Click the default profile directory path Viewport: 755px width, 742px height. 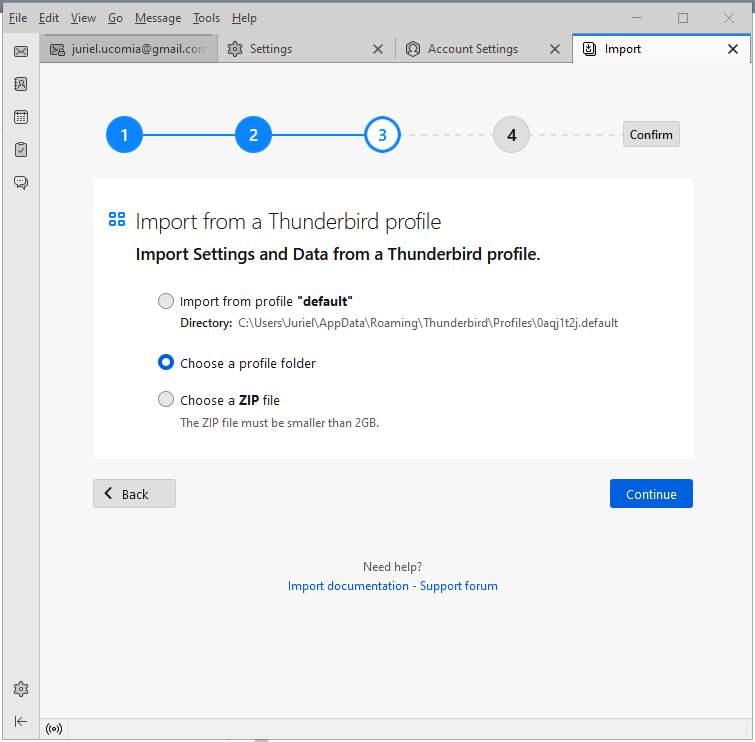[428, 323]
